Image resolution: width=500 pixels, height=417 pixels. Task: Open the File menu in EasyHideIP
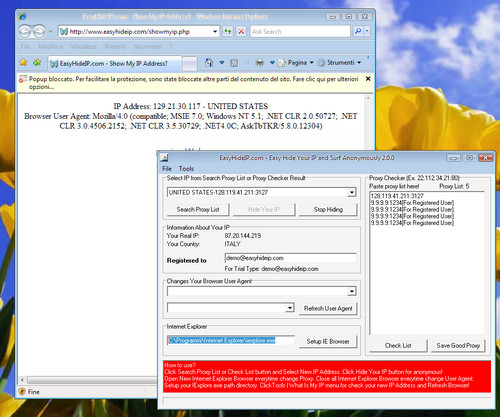167,169
